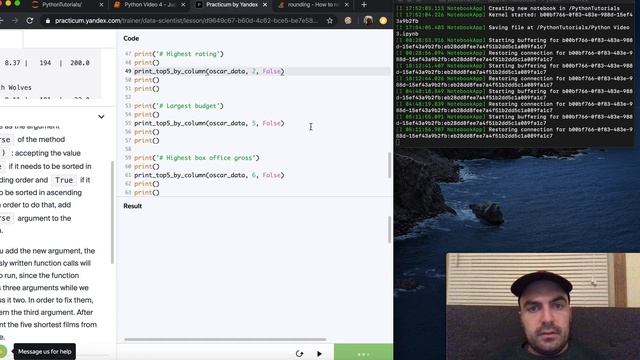Click the '# Highest box office gross' line
The width and height of the screenshot is (640, 360).
(x=197, y=158)
